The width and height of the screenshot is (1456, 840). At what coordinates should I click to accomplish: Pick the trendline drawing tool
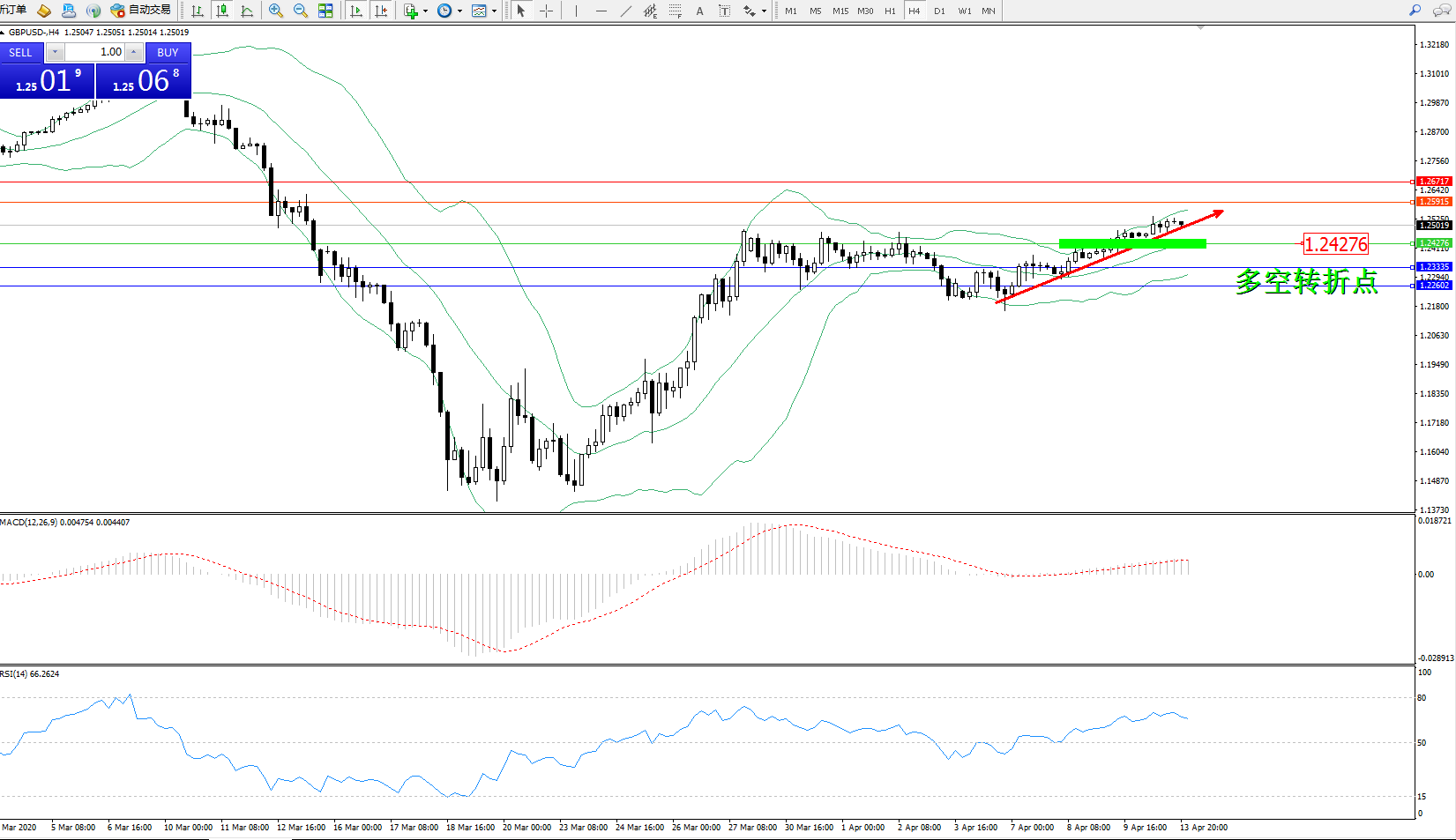[x=626, y=11]
